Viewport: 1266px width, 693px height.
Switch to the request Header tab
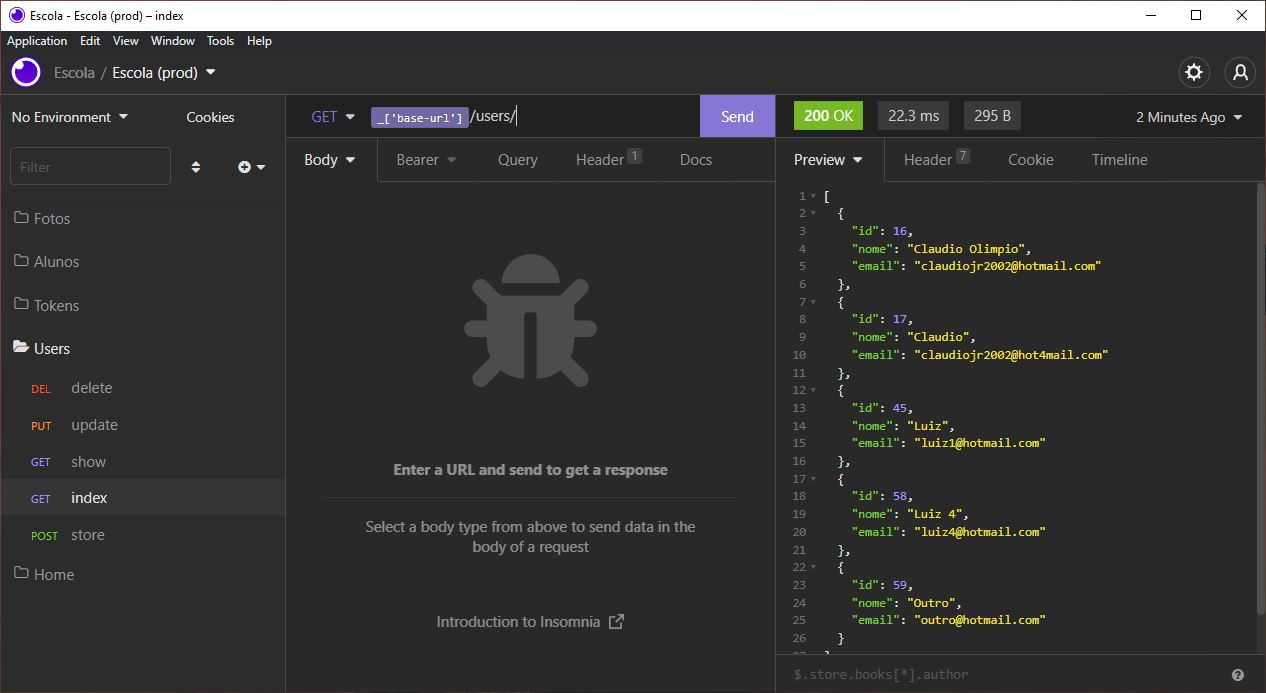608,159
